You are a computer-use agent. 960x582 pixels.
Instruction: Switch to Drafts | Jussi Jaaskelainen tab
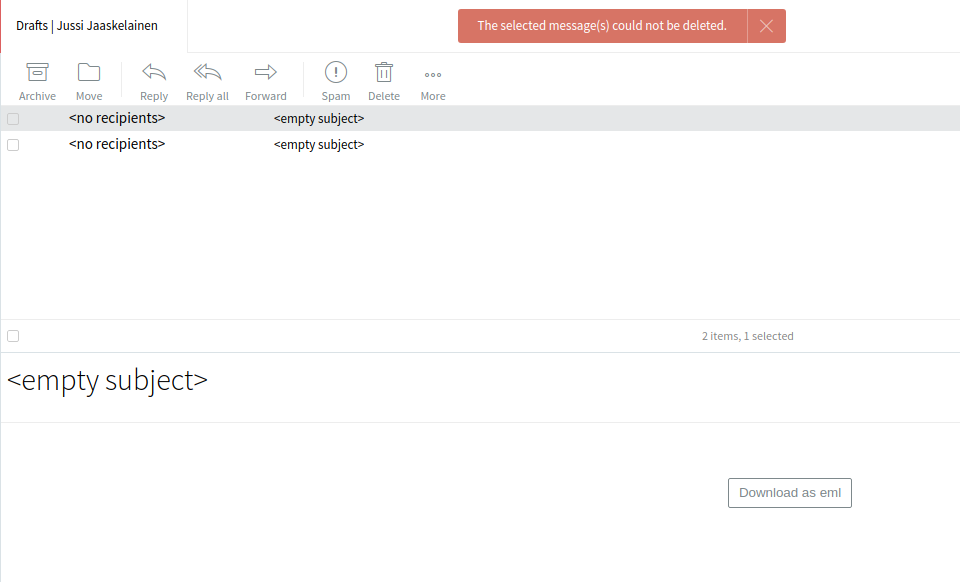coord(87,26)
